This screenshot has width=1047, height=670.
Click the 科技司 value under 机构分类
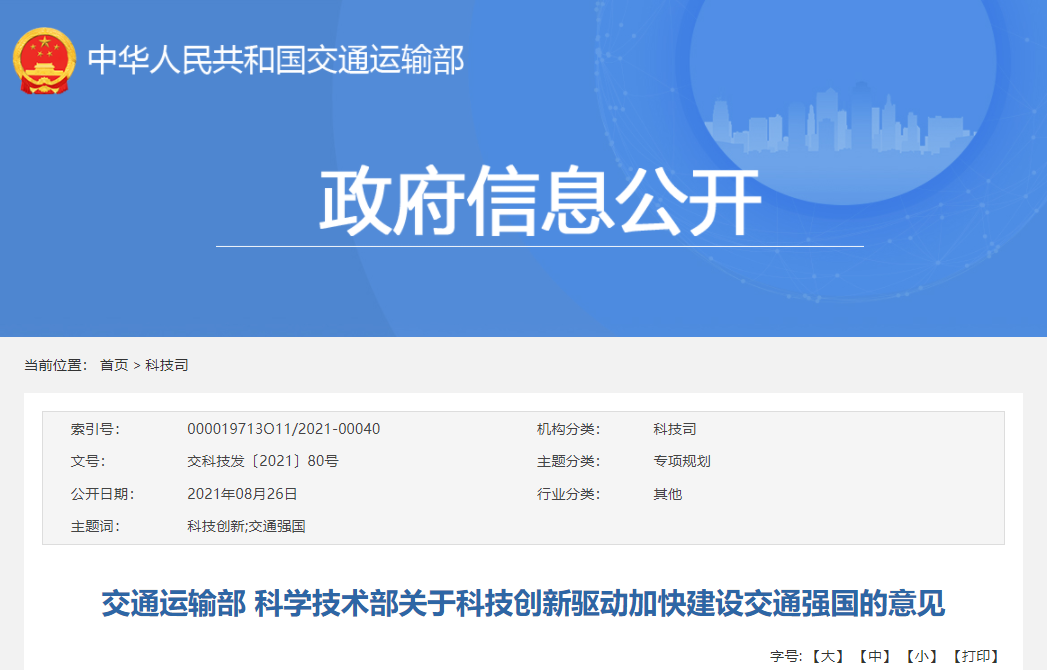pyautogui.click(x=674, y=429)
